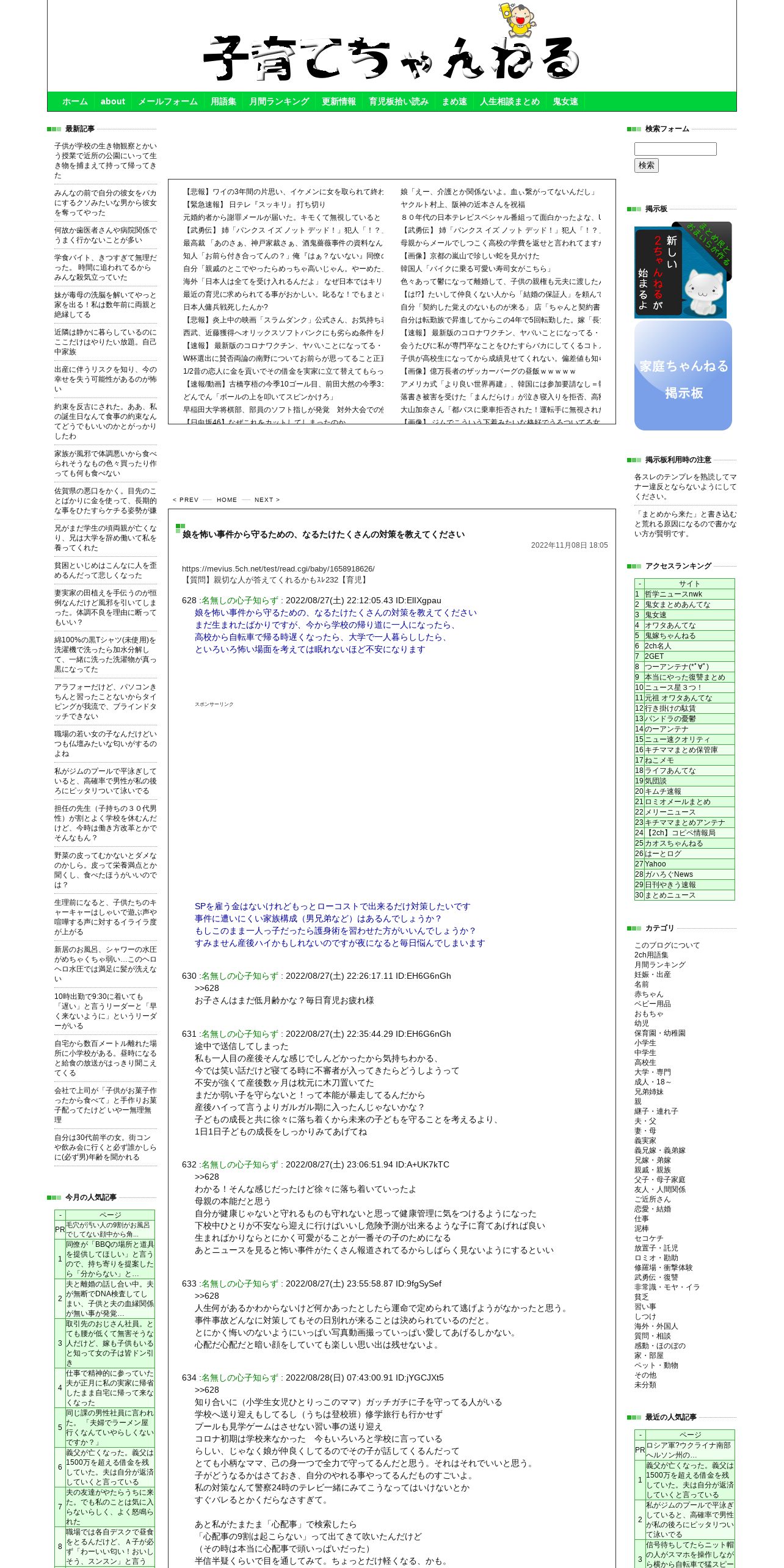Open ranking site 哲学ニュースnwk
The image size is (784, 1568).
point(673,594)
